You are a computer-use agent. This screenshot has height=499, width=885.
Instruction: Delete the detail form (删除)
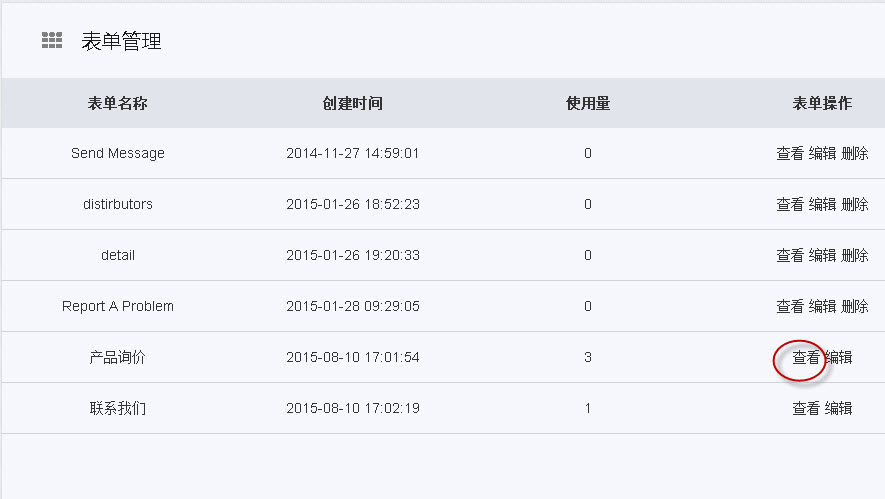coord(855,256)
